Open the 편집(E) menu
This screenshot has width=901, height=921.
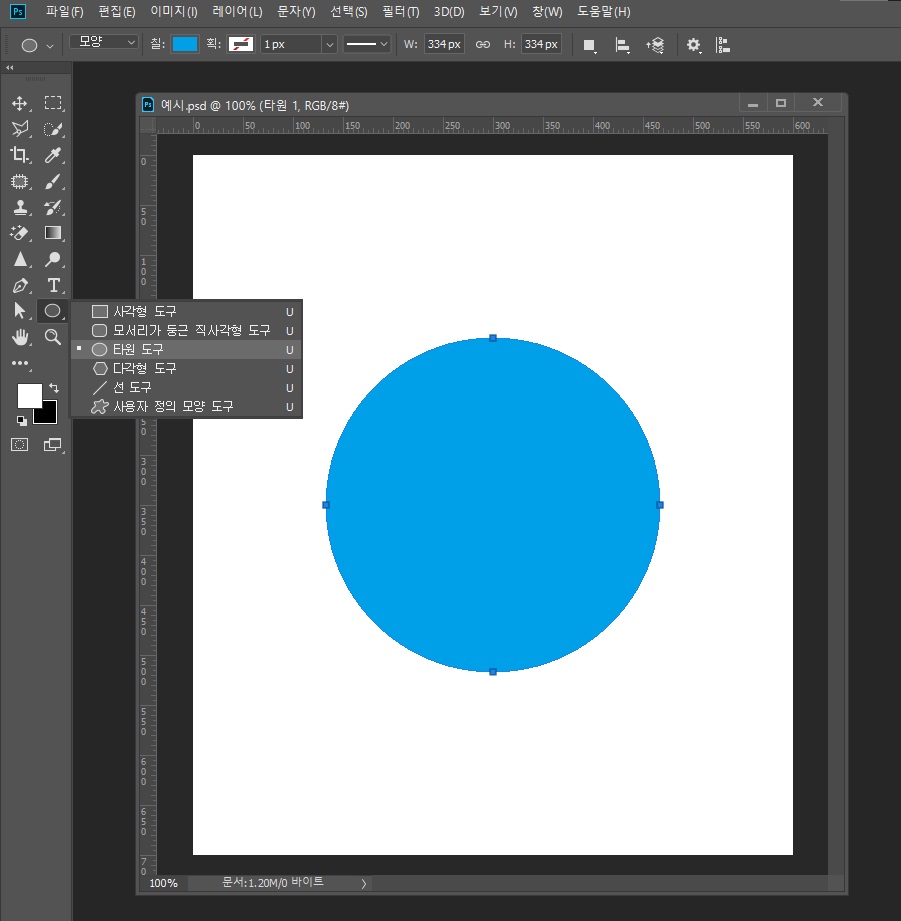click(116, 12)
